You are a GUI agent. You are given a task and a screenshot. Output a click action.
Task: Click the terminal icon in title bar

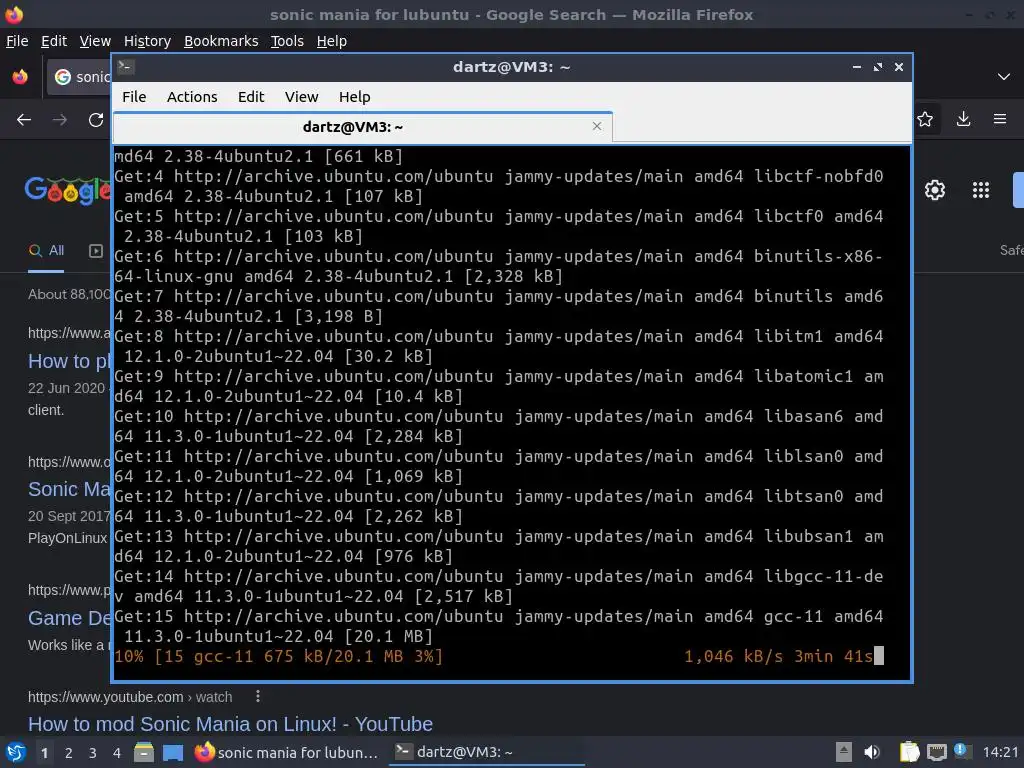point(125,67)
